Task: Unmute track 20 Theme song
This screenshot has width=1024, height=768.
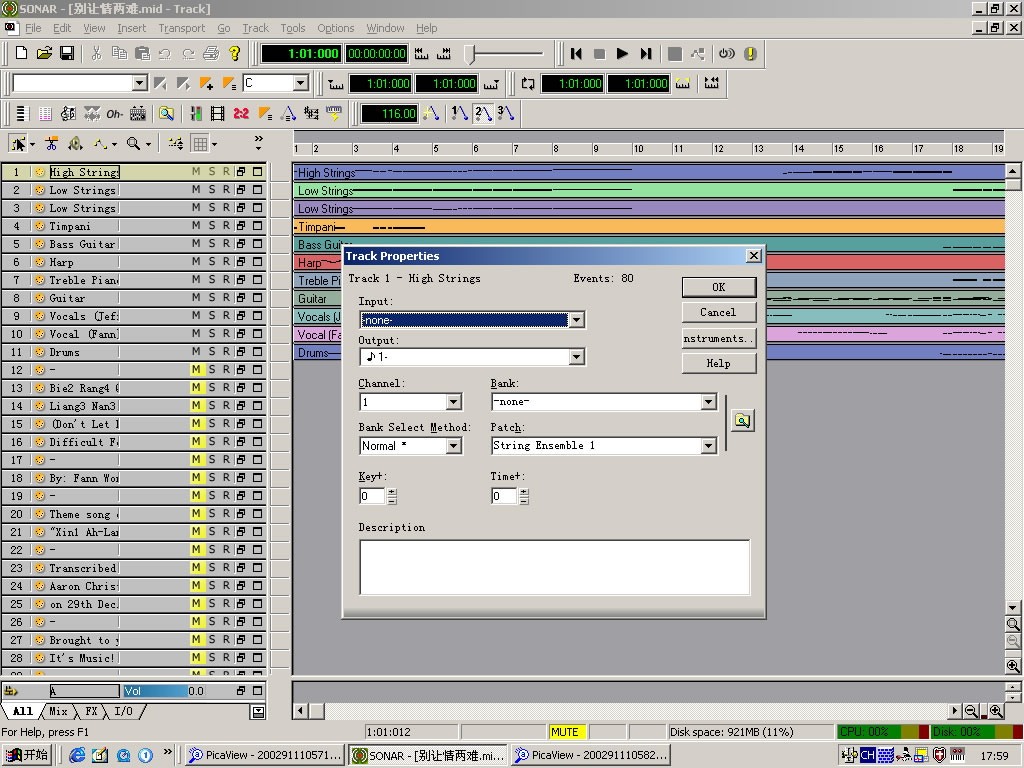Action: (196, 513)
